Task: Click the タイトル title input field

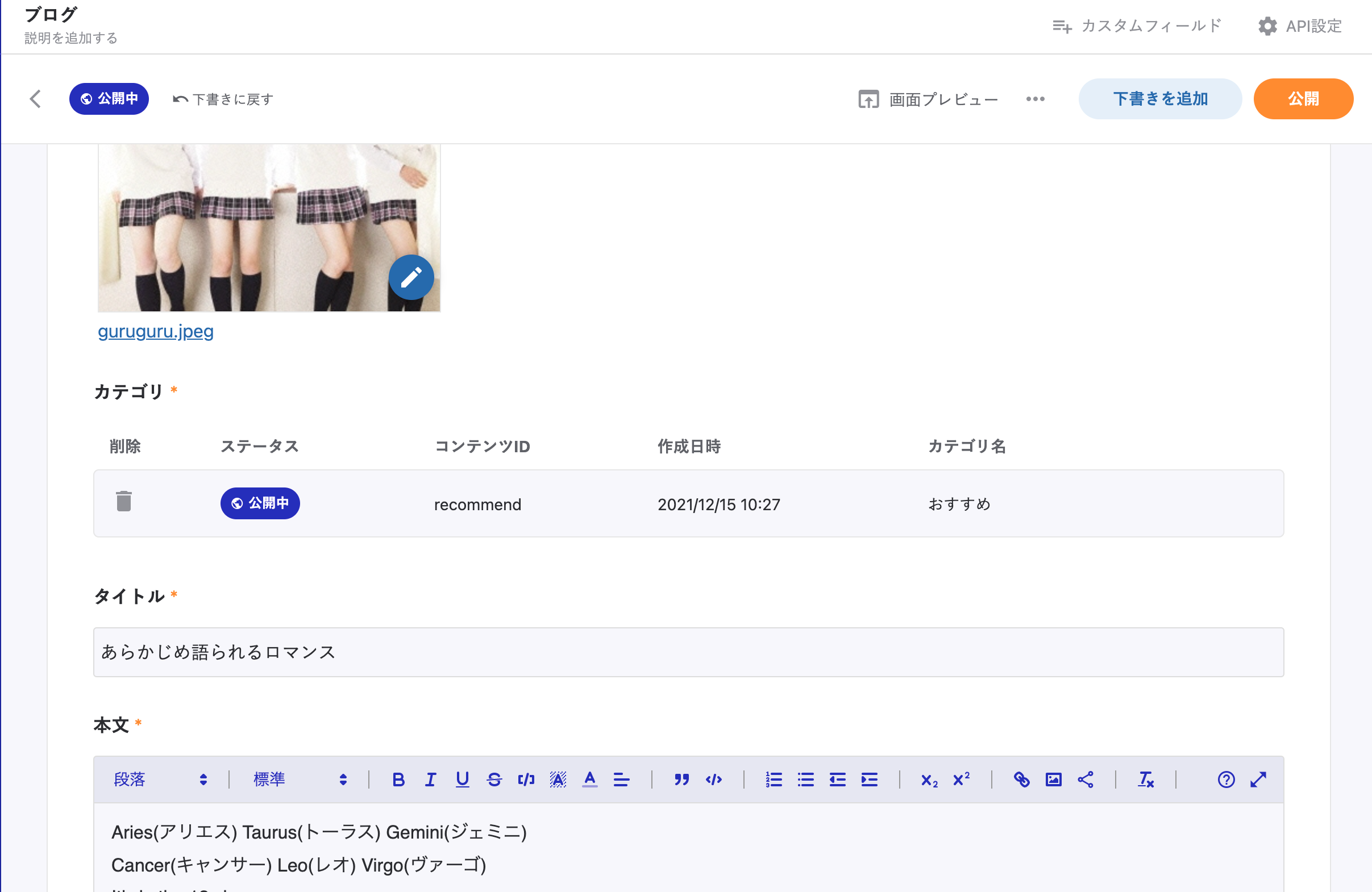Action: point(688,652)
